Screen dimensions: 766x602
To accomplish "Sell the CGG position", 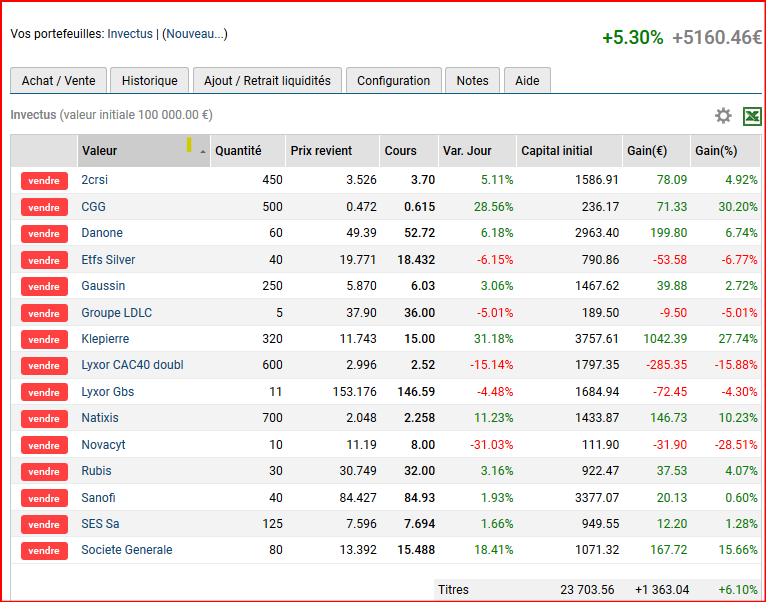I will coord(44,207).
